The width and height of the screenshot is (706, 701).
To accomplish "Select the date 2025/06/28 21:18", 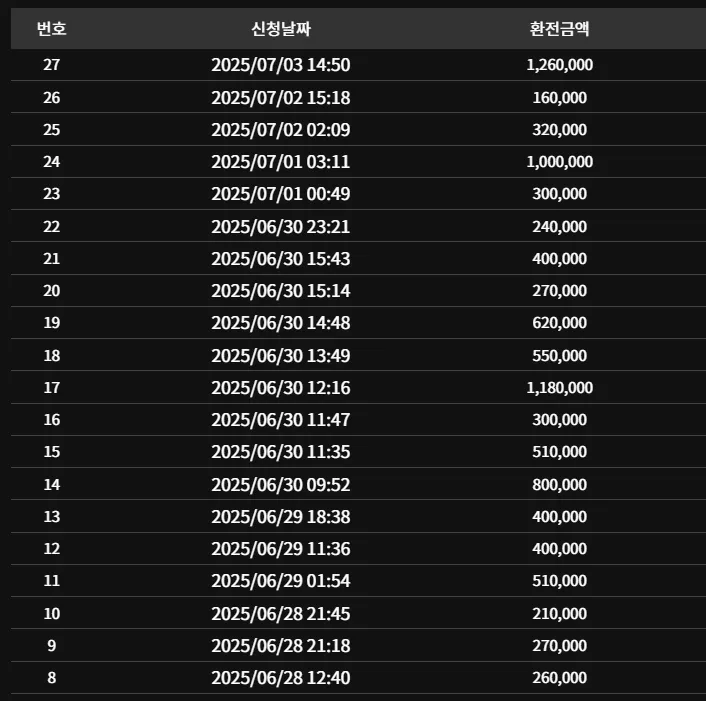I will point(281,646).
